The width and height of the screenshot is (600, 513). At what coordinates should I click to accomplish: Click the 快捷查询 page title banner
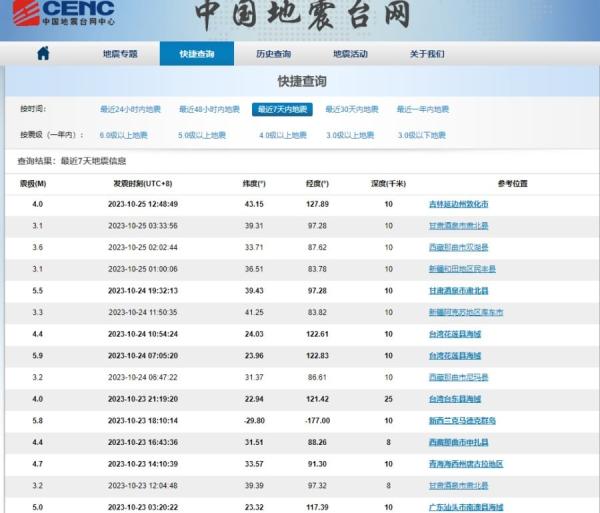[x=302, y=81]
